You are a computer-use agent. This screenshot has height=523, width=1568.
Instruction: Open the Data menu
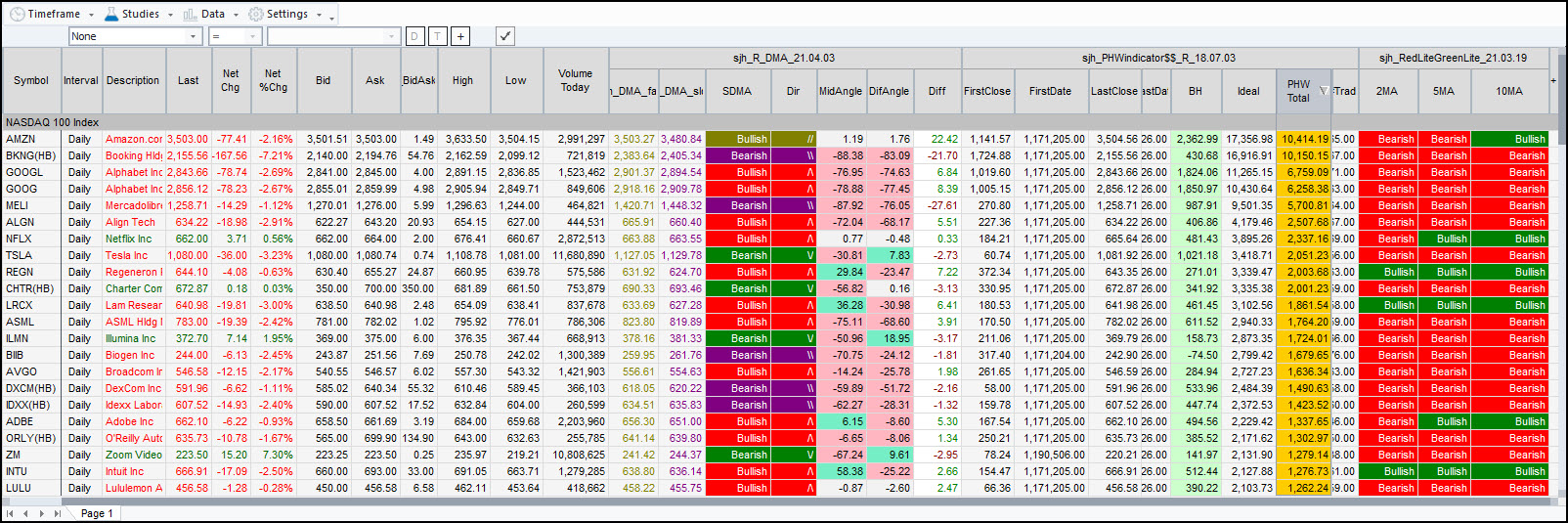pyautogui.click(x=211, y=14)
